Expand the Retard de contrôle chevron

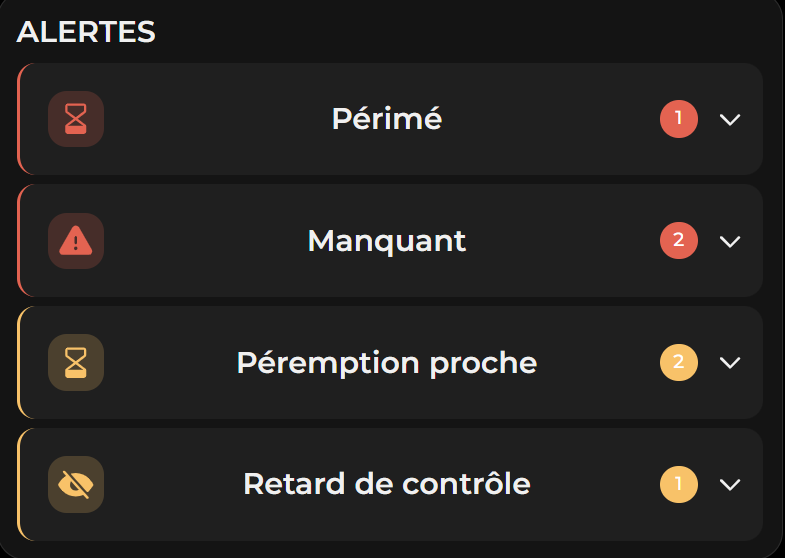tap(730, 484)
